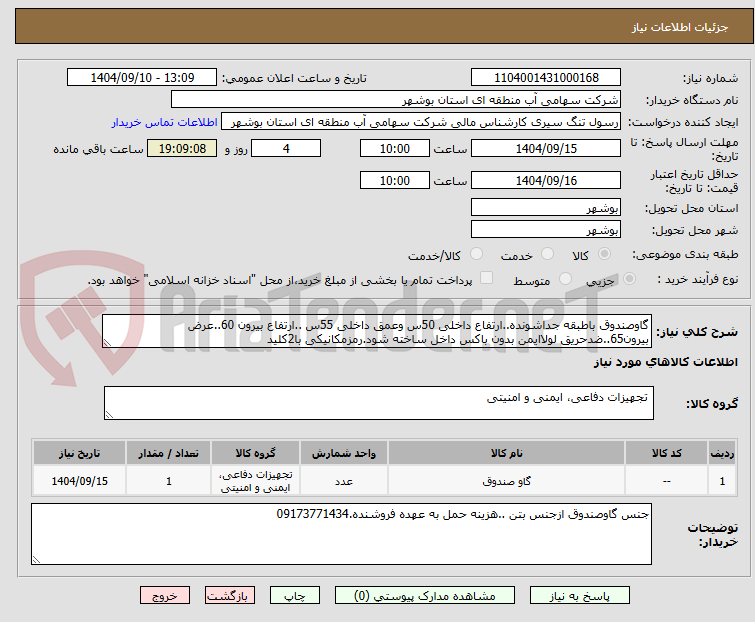This screenshot has width=755, height=622.
Task: Click the توضیحات خریدار textarea
Action: pyautogui.click(x=341, y=534)
